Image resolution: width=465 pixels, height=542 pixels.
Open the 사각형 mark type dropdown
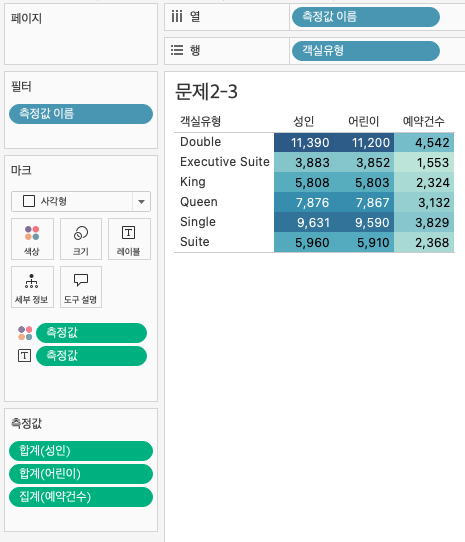[81, 201]
